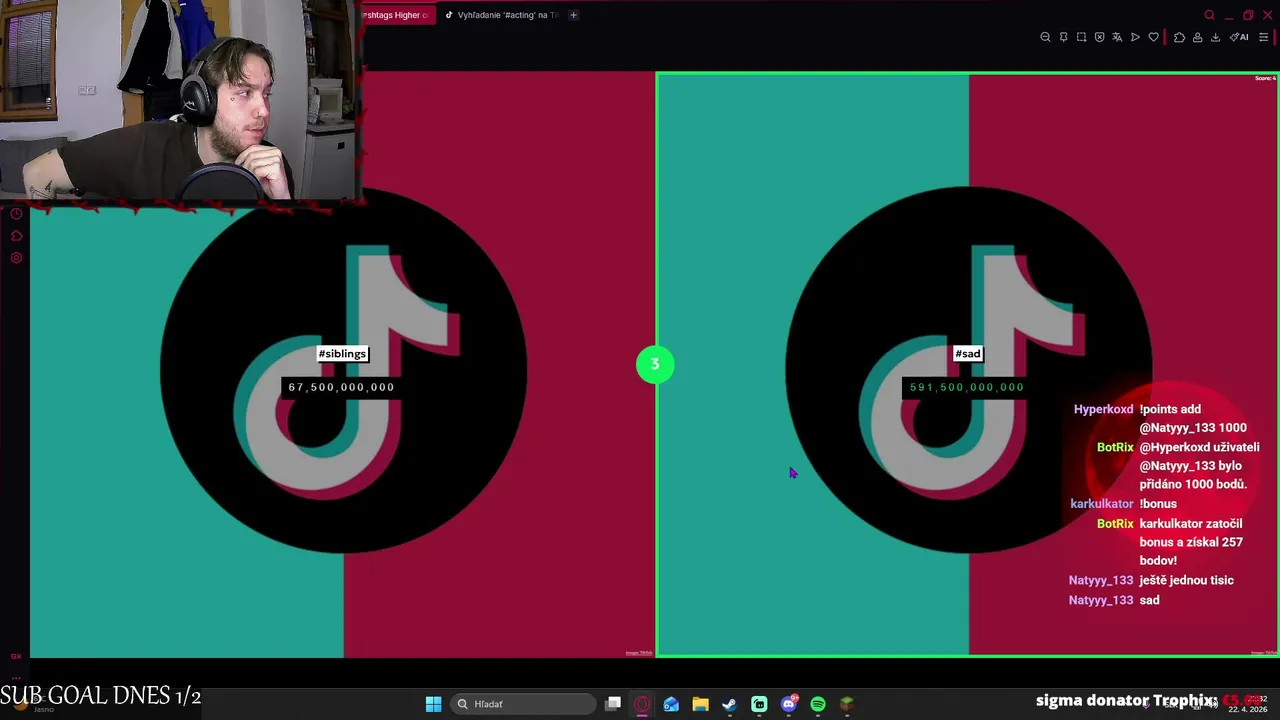
Task: Open the pinboard pin icon
Action: (1063, 37)
